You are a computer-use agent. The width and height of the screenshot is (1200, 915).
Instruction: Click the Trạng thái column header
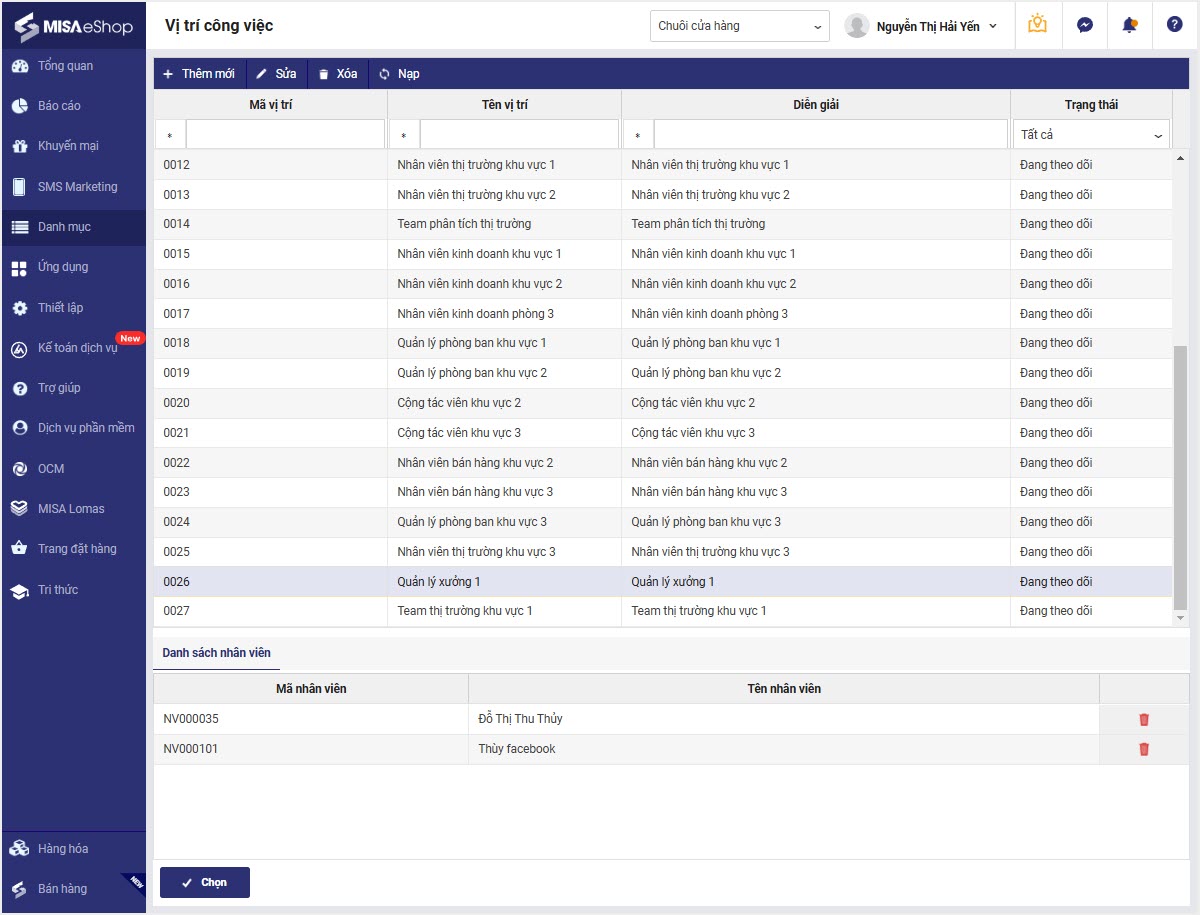tap(1091, 105)
